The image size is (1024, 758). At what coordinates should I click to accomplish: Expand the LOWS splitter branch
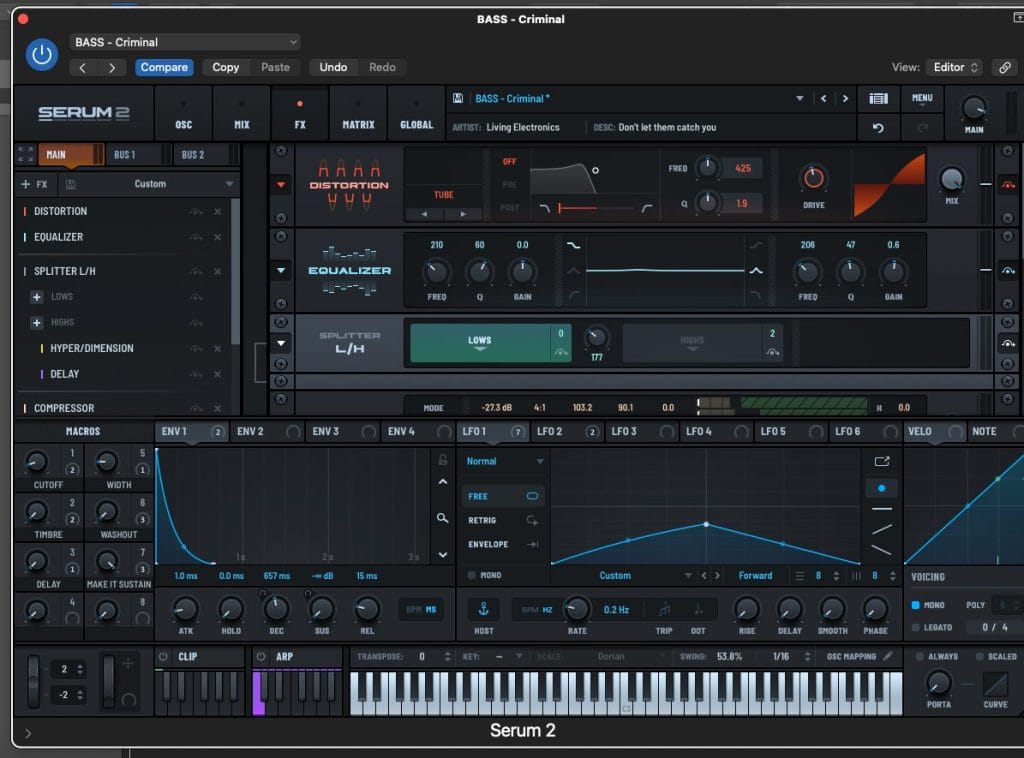37,297
